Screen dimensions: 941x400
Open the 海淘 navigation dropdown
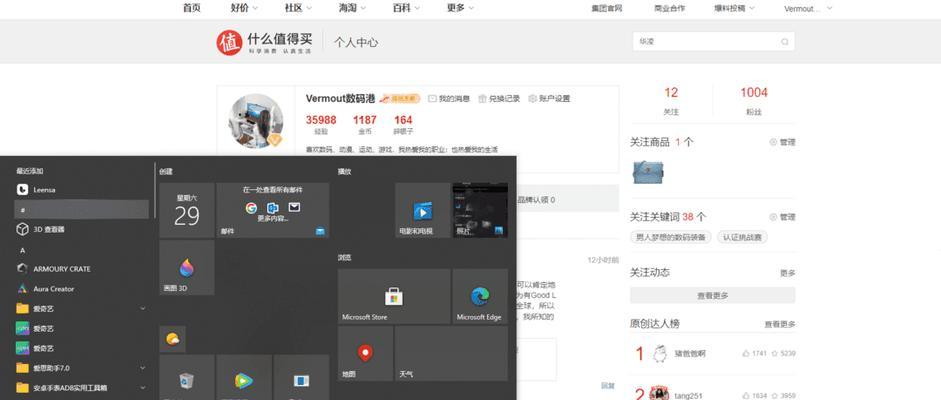352,8
